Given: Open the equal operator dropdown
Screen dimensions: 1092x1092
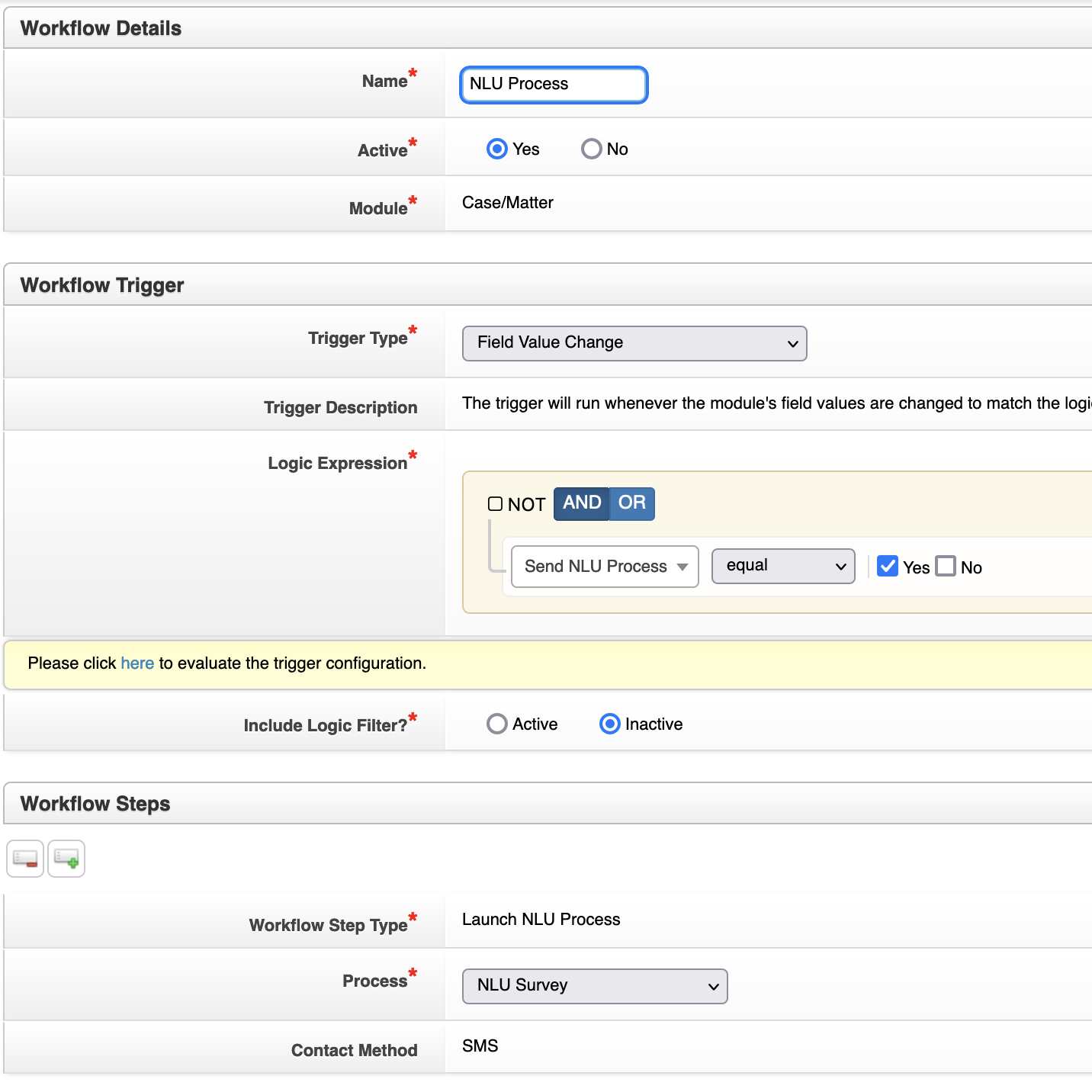Looking at the screenshot, I should click(x=783, y=566).
